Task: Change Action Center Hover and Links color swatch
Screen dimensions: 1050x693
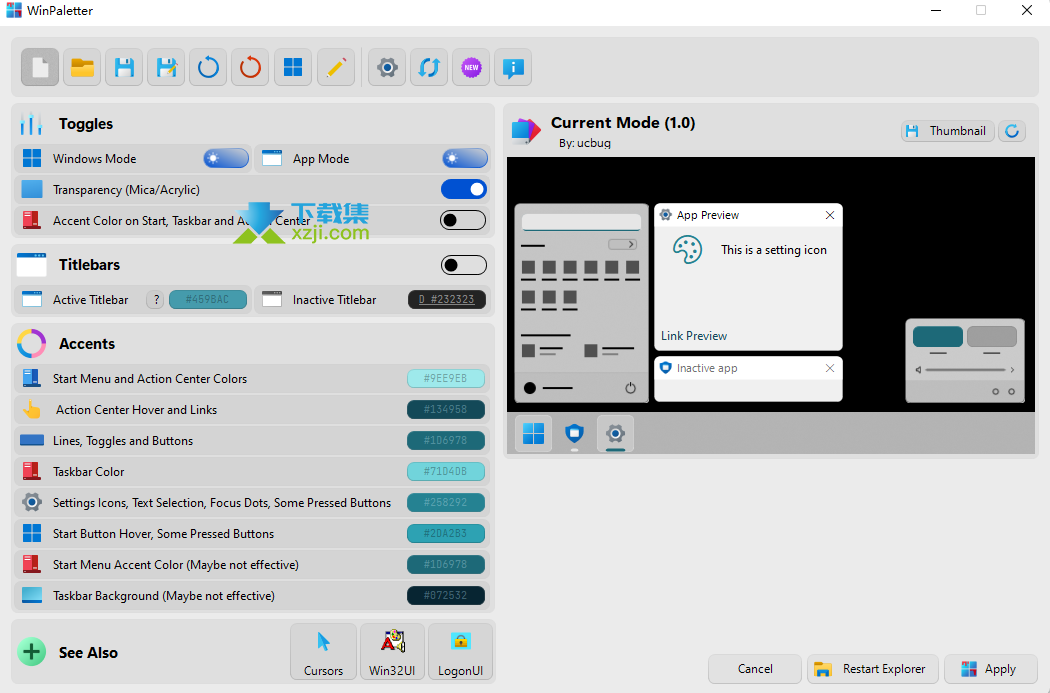Action: point(446,410)
